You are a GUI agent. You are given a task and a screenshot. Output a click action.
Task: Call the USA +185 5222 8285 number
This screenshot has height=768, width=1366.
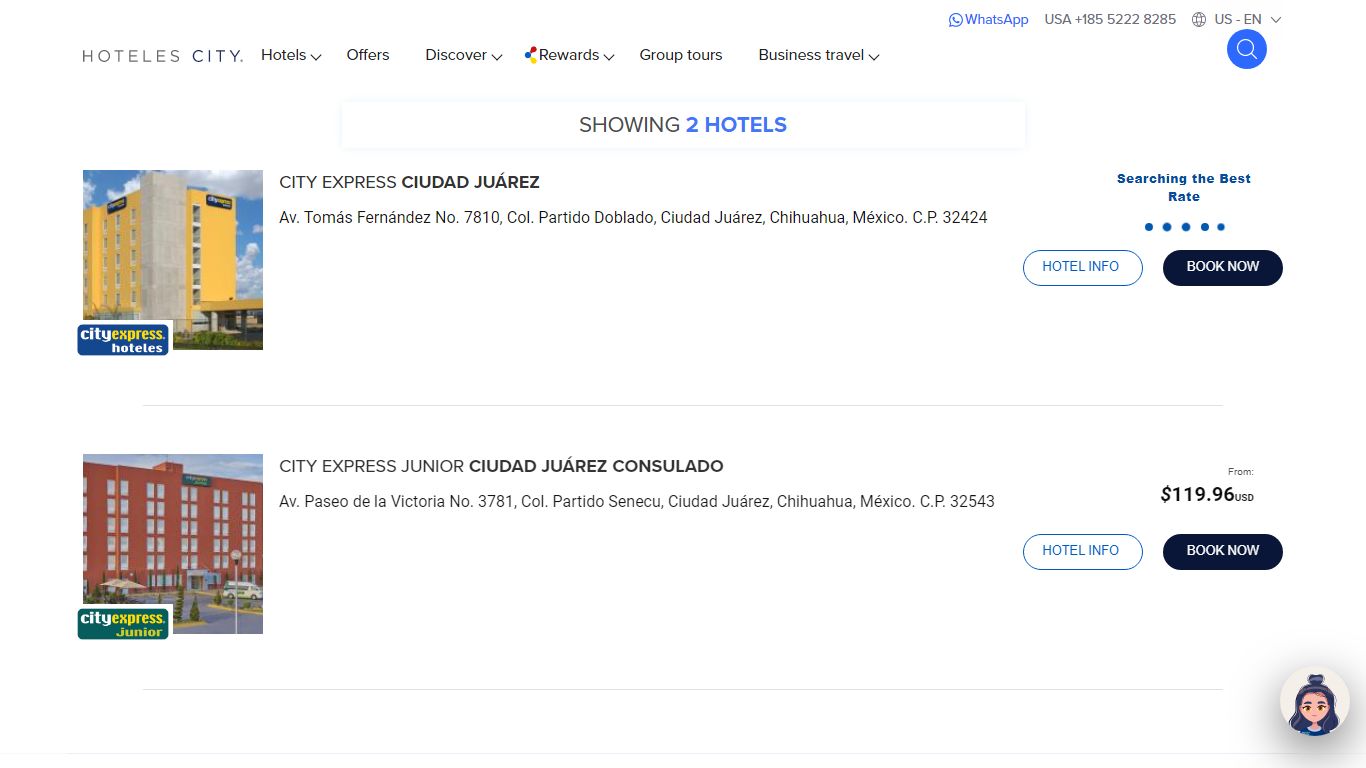(x=1110, y=20)
